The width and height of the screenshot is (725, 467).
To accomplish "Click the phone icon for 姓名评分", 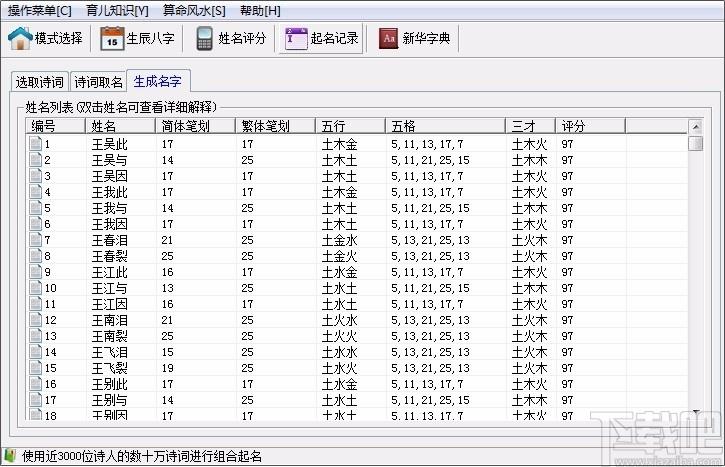I will (204, 39).
